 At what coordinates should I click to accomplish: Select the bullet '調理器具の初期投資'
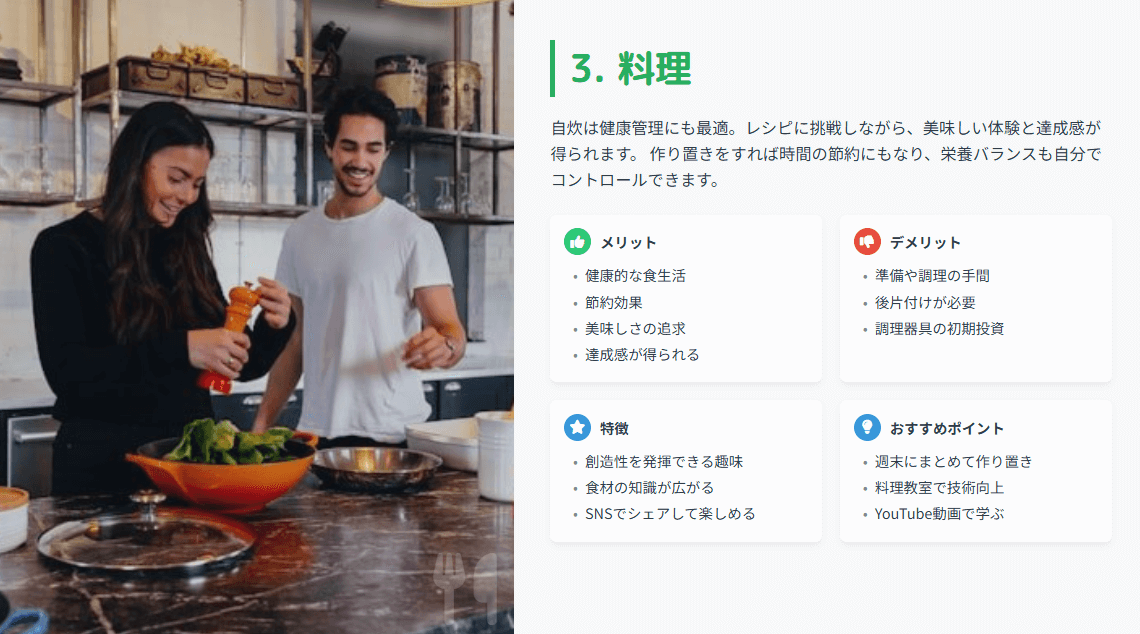[939, 329]
